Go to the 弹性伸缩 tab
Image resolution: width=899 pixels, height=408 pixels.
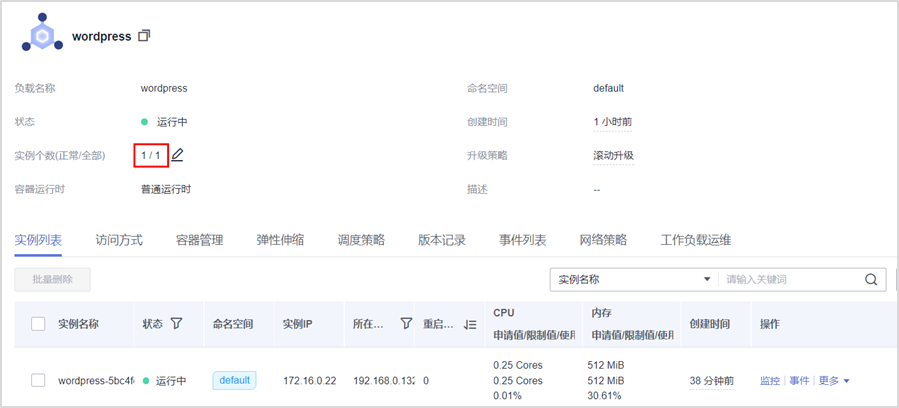click(x=280, y=240)
